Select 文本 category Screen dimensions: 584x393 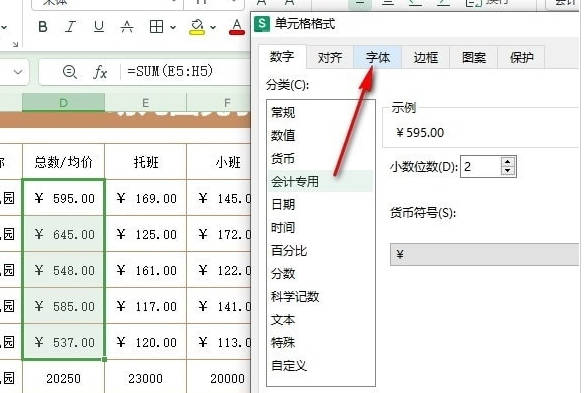(x=320, y=320)
